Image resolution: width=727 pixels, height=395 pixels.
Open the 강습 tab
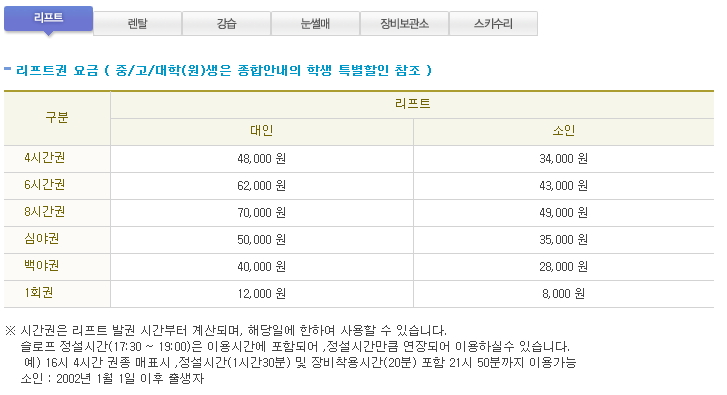[227, 24]
